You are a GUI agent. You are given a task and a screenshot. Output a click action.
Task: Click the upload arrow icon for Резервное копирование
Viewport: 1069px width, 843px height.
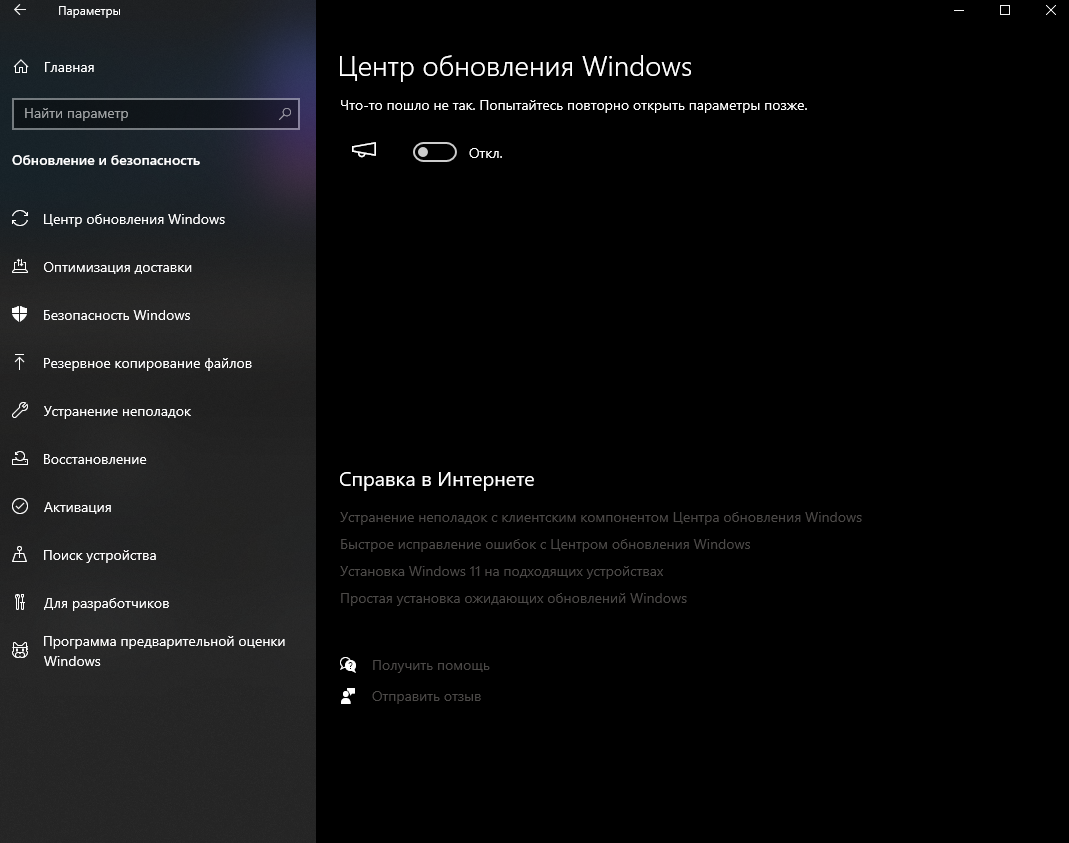(x=20, y=362)
